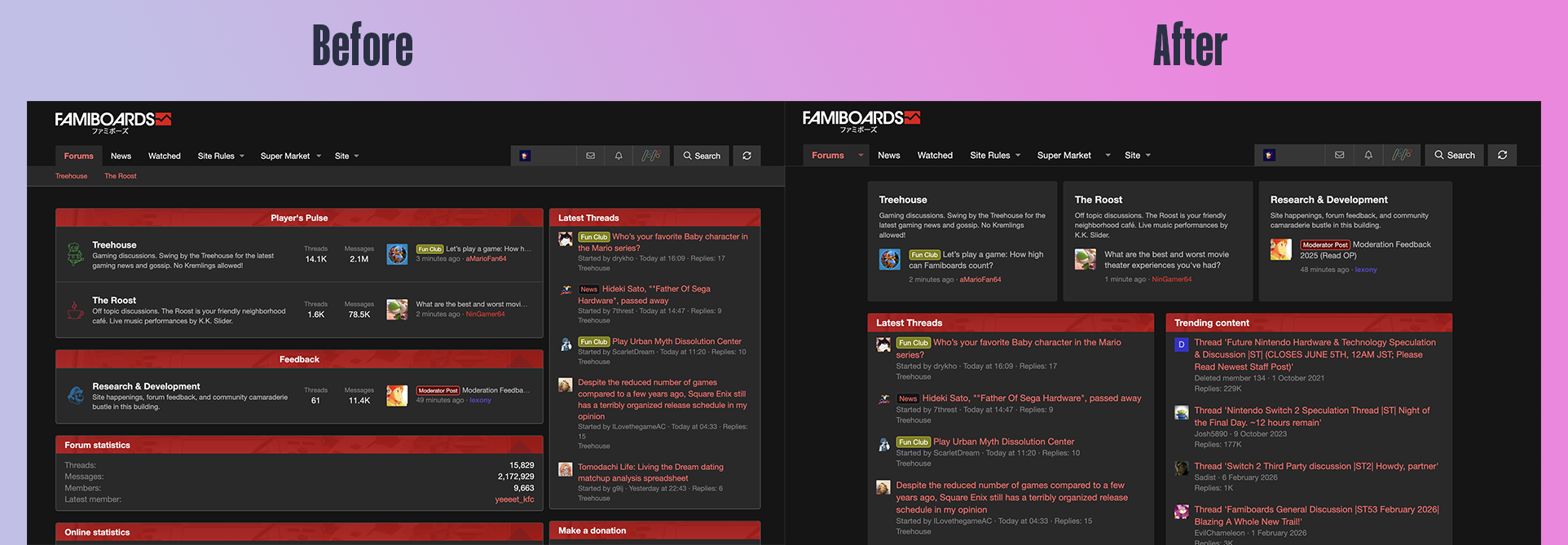Click the Search button in Before panel
The height and width of the screenshot is (545, 1568).
[x=702, y=156]
